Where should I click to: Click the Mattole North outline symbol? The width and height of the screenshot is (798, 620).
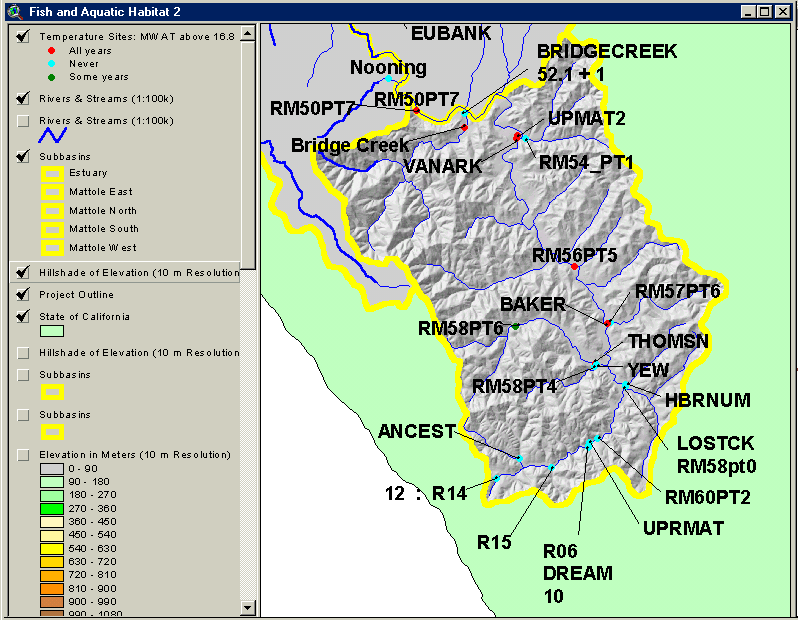pos(52,211)
